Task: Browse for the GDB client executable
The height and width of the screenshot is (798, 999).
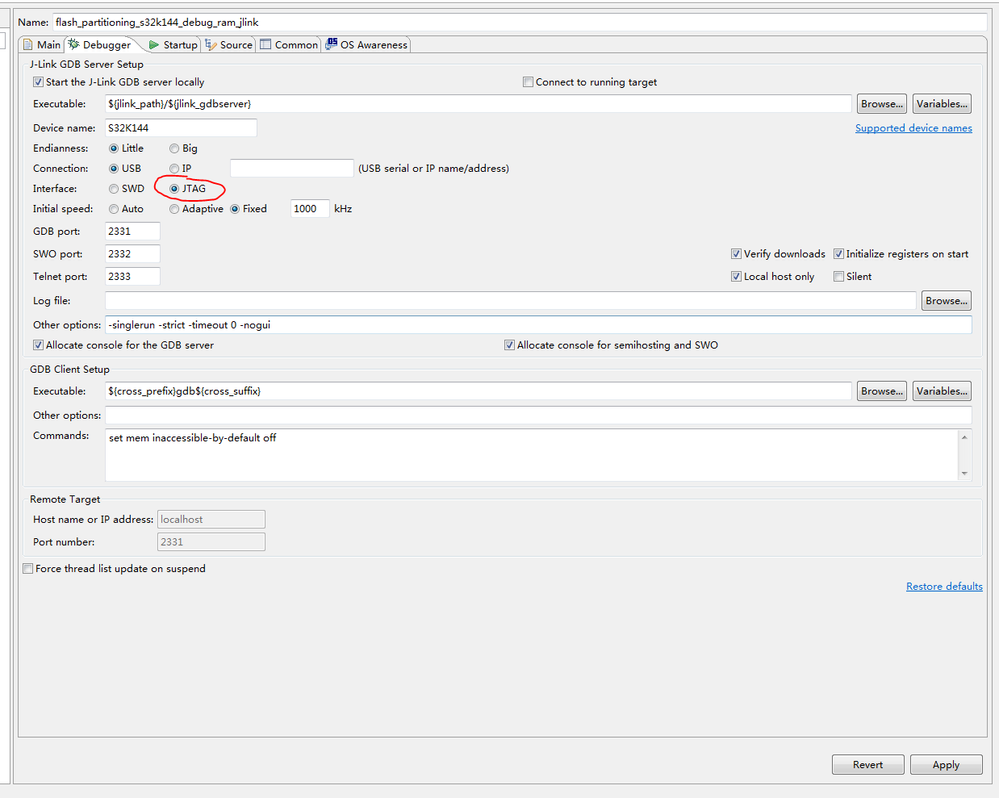Action: 882,391
